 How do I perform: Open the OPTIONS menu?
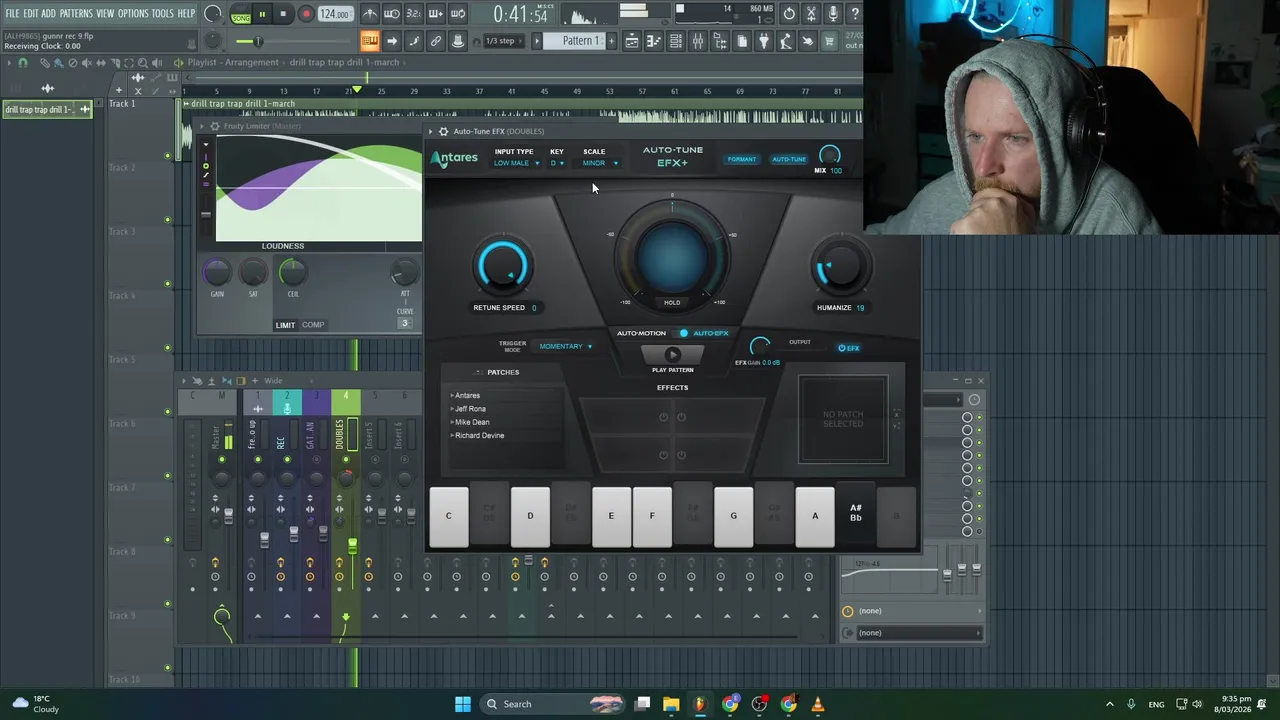(x=133, y=14)
